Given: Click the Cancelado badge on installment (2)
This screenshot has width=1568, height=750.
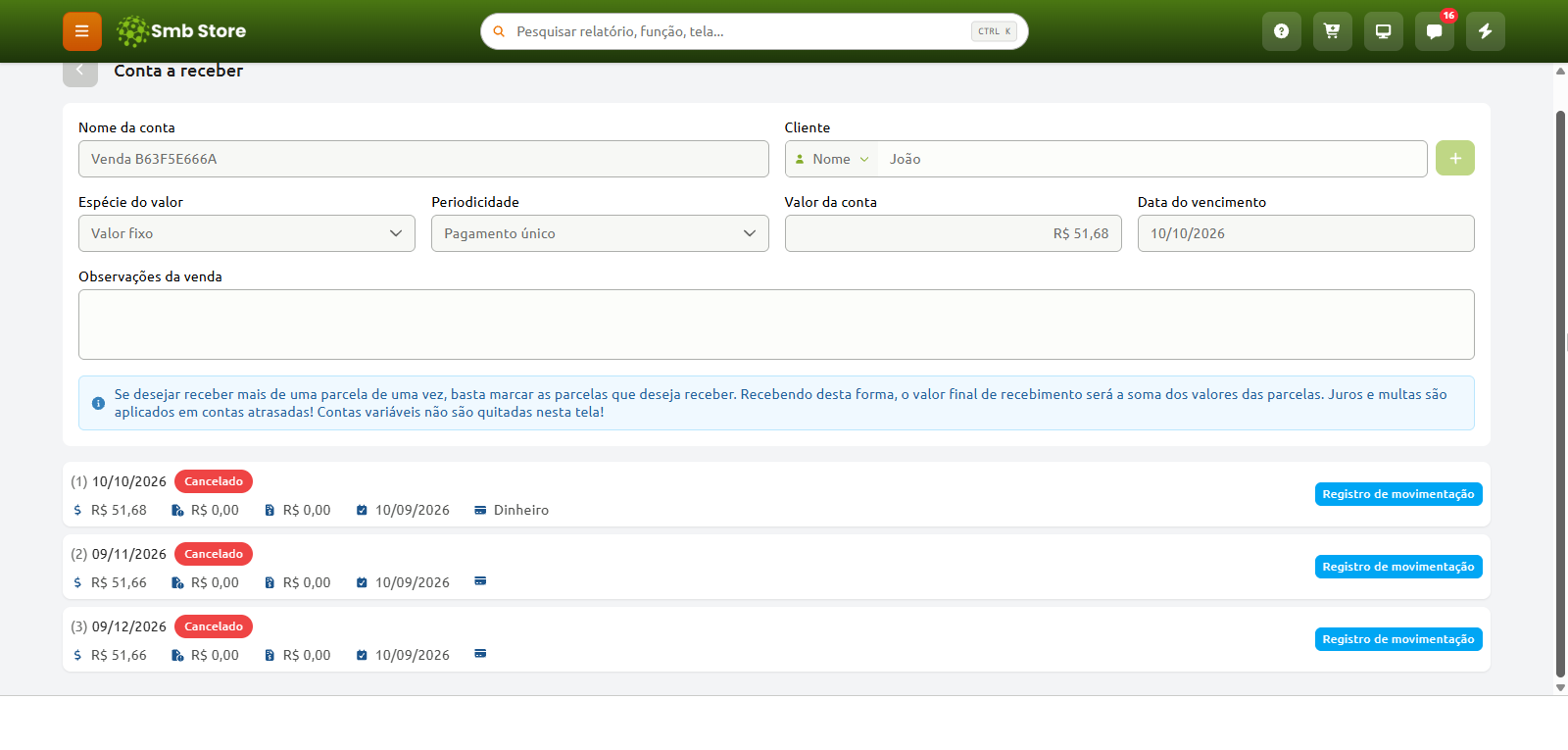Looking at the screenshot, I should tap(214, 554).
